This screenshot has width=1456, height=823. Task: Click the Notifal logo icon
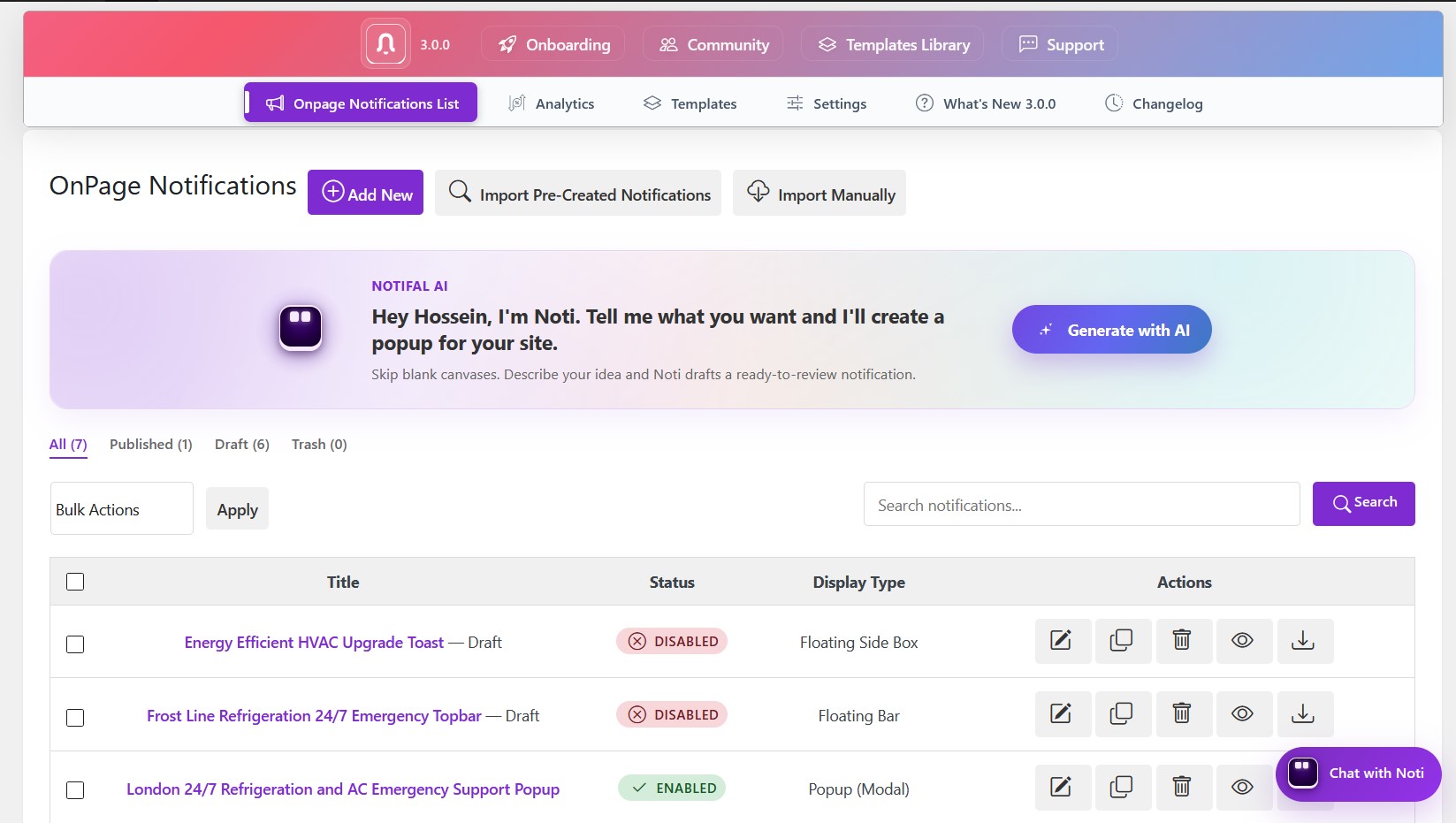point(386,43)
